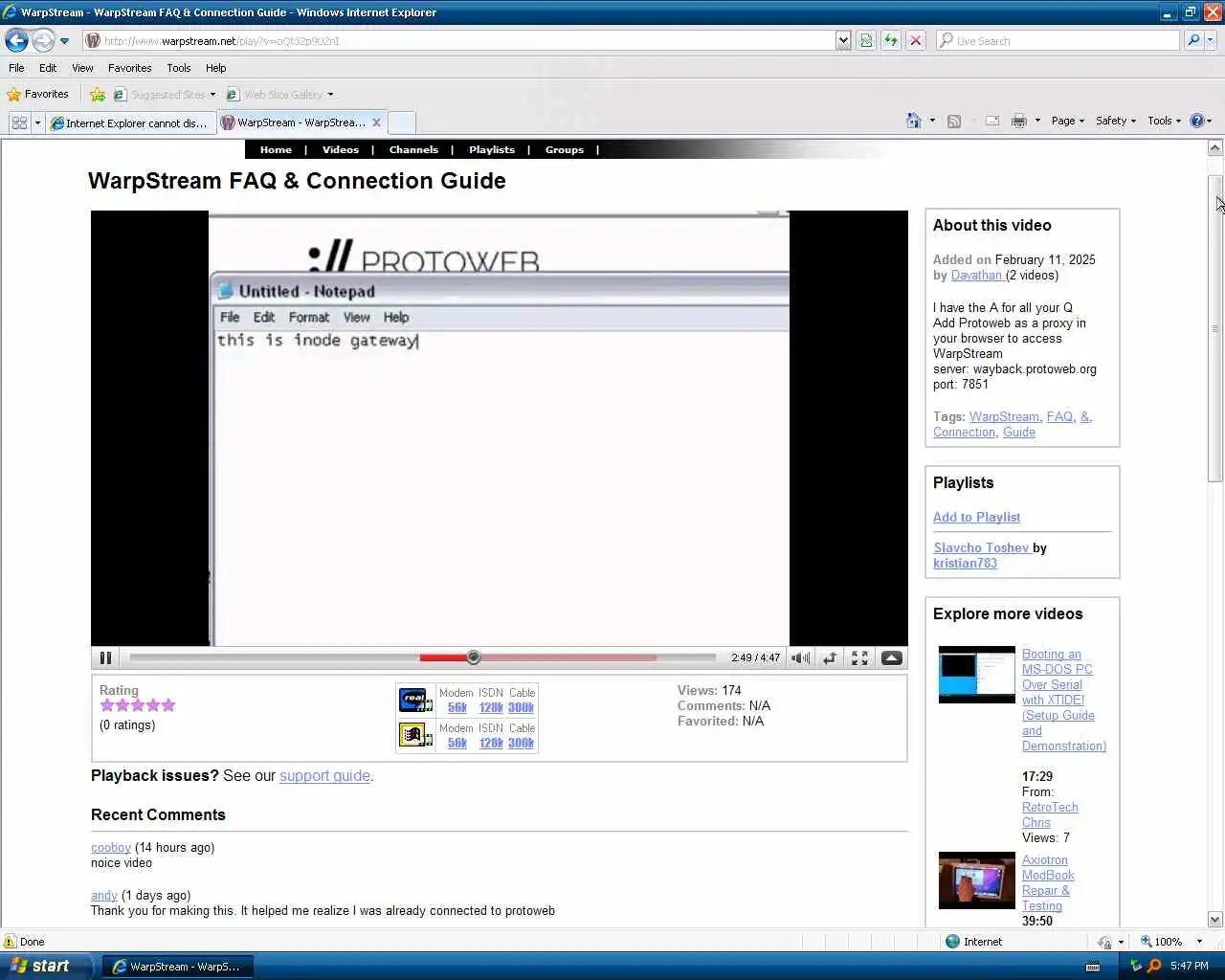
Task: Open the address bar history dropdown
Action: (x=842, y=40)
